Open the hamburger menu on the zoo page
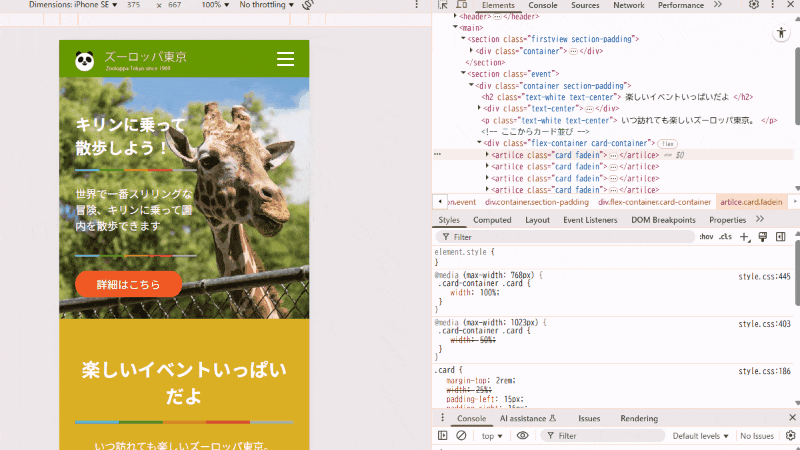The height and width of the screenshot is (450, 800). point(285,59)
